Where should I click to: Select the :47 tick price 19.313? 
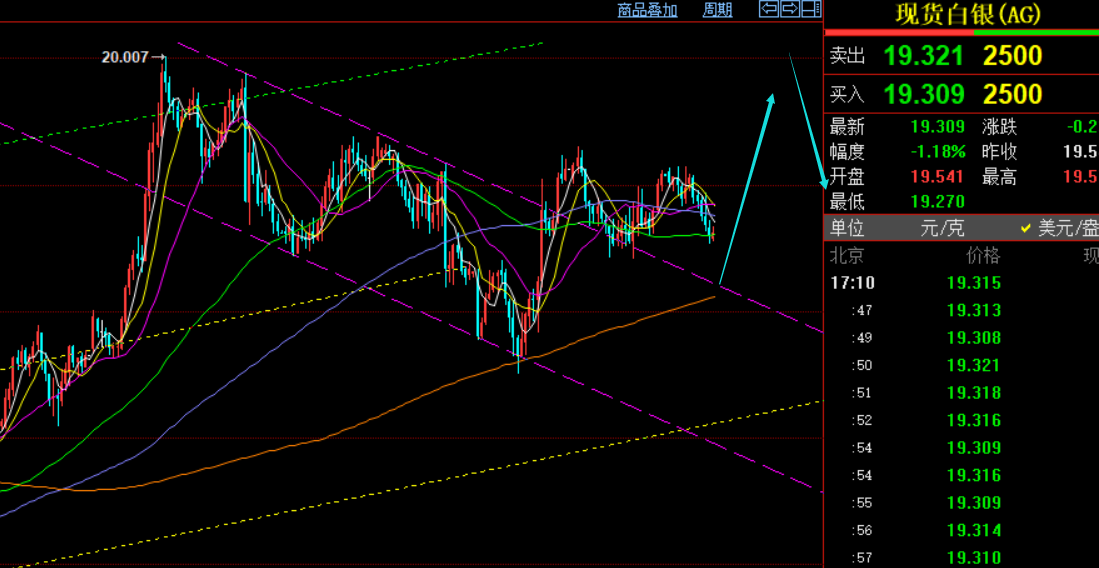tap(974, 311)
